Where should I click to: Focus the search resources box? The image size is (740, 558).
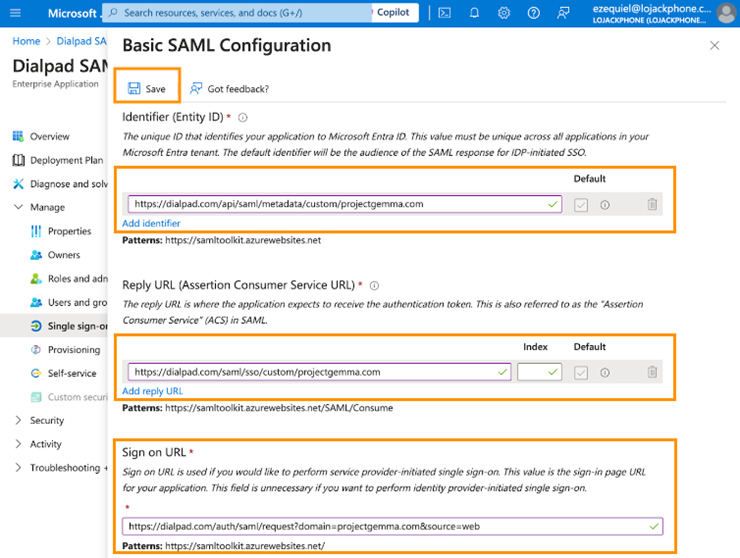coord(238,13)
